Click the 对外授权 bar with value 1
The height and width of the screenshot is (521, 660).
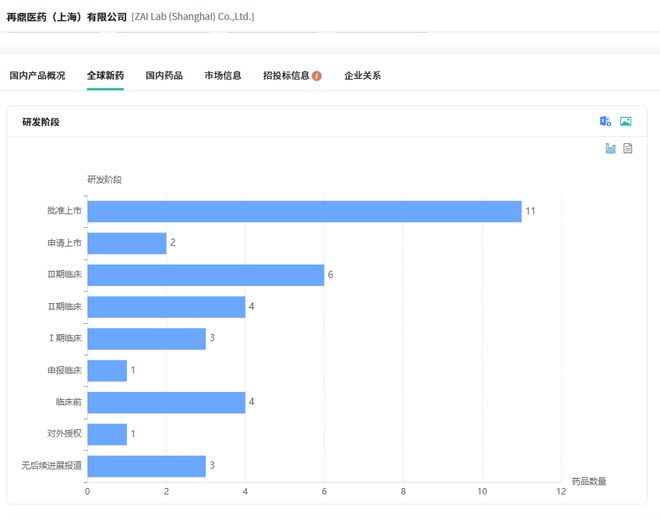(x=107, y=434)
